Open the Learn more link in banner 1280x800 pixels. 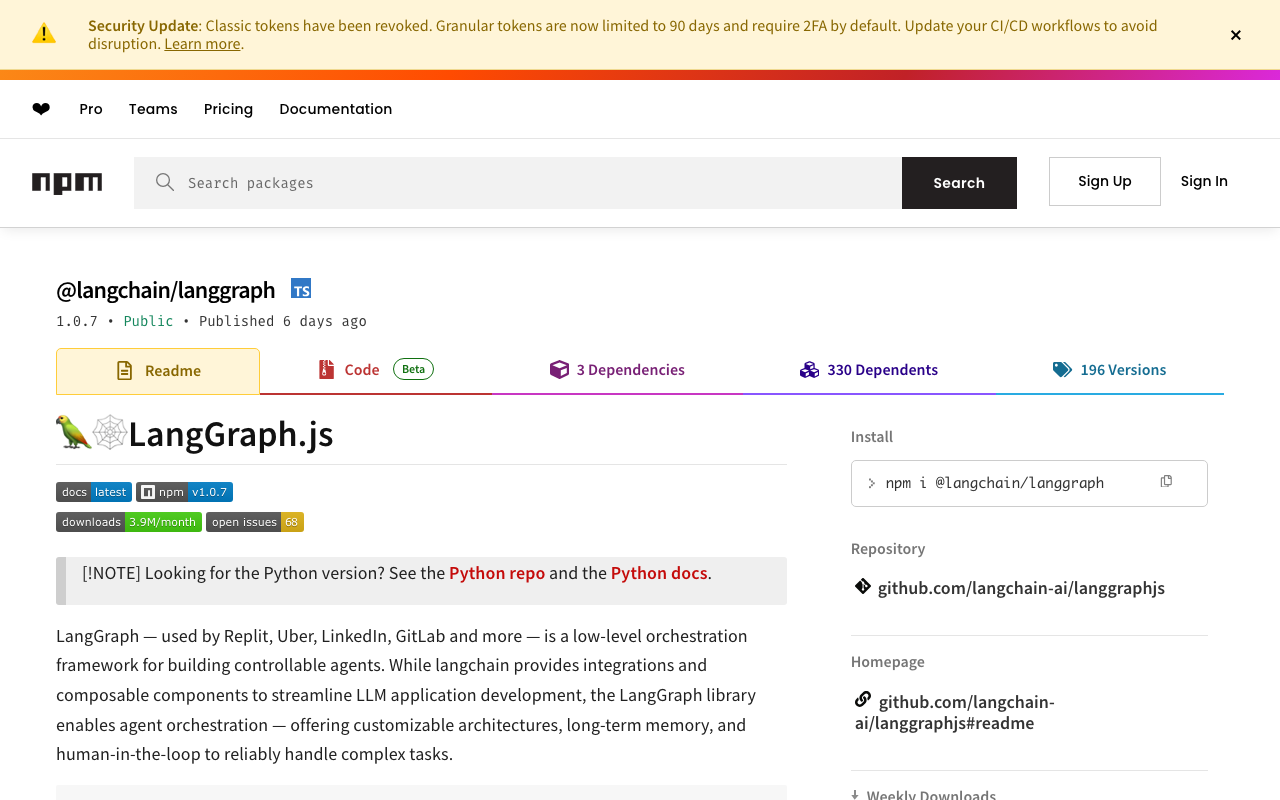click(x=202, y=44)
